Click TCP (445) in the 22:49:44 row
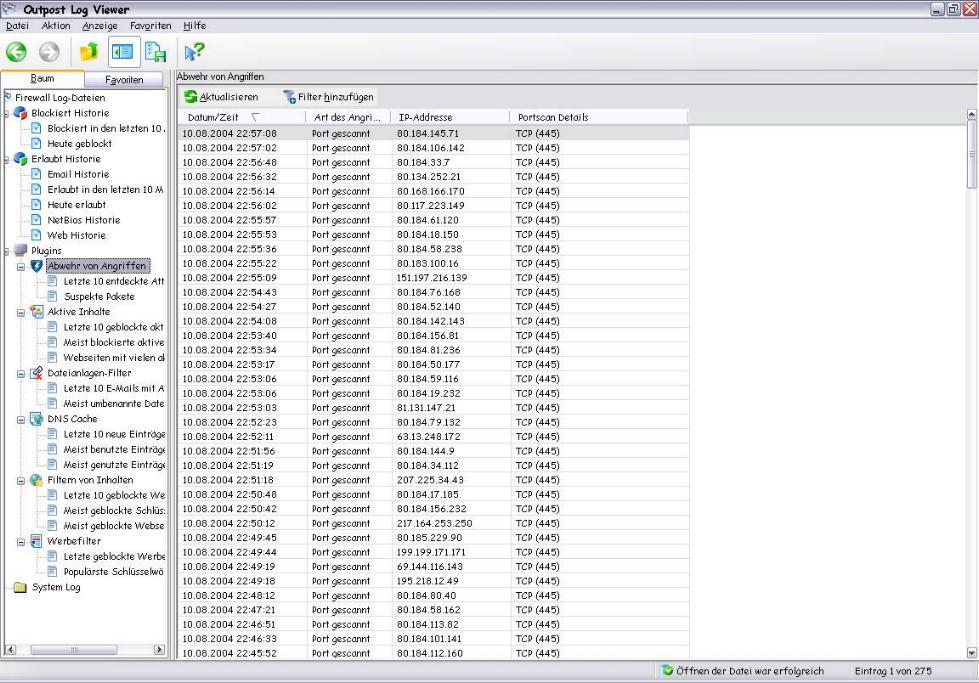Viewport: 979px width, 683px height. point(538,553)
